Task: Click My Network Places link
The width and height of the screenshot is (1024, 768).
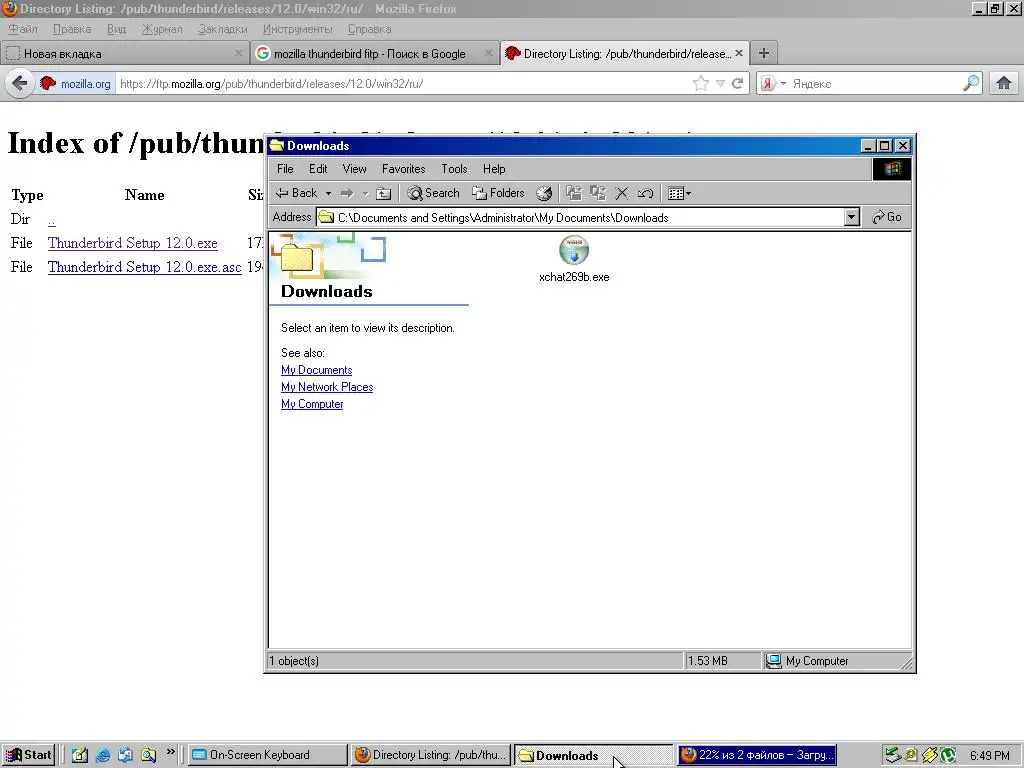Action: pyautogui.click(x=327, y=387)
